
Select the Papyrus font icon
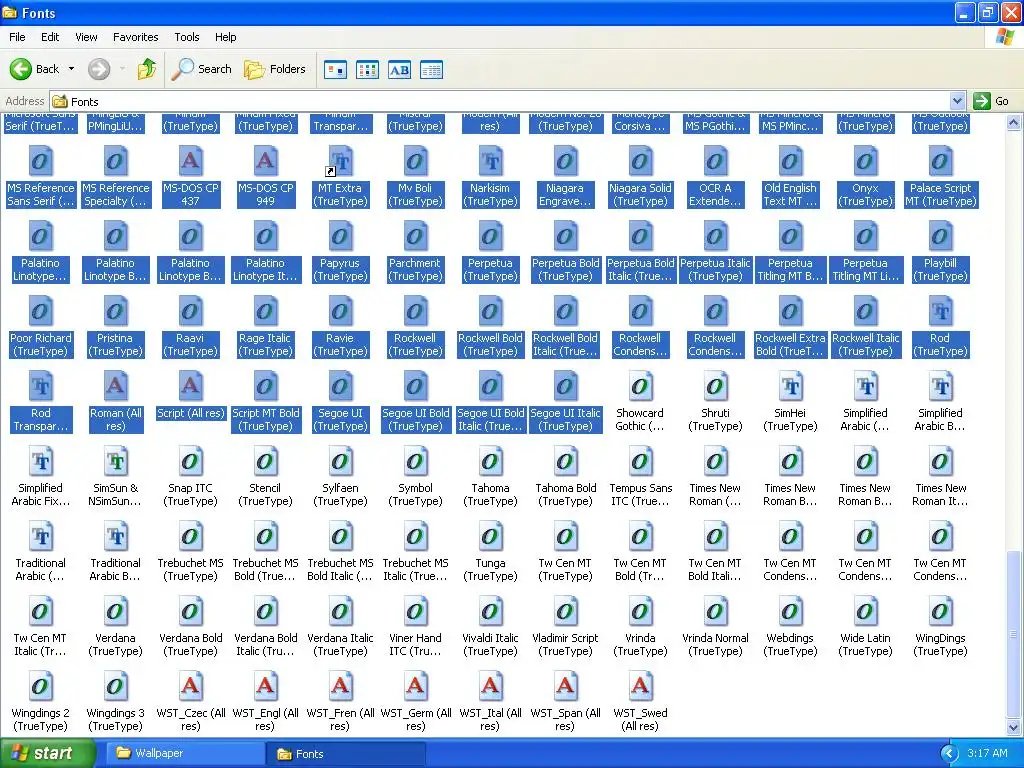(x=340, y=236)
